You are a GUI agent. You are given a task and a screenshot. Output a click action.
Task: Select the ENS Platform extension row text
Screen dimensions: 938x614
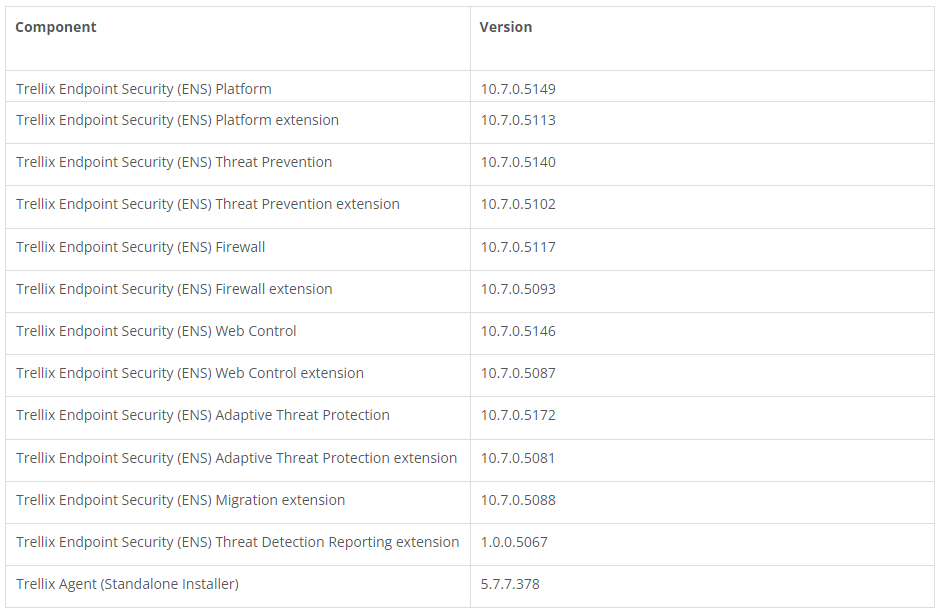pyautogui.click(x=177, y=120)
